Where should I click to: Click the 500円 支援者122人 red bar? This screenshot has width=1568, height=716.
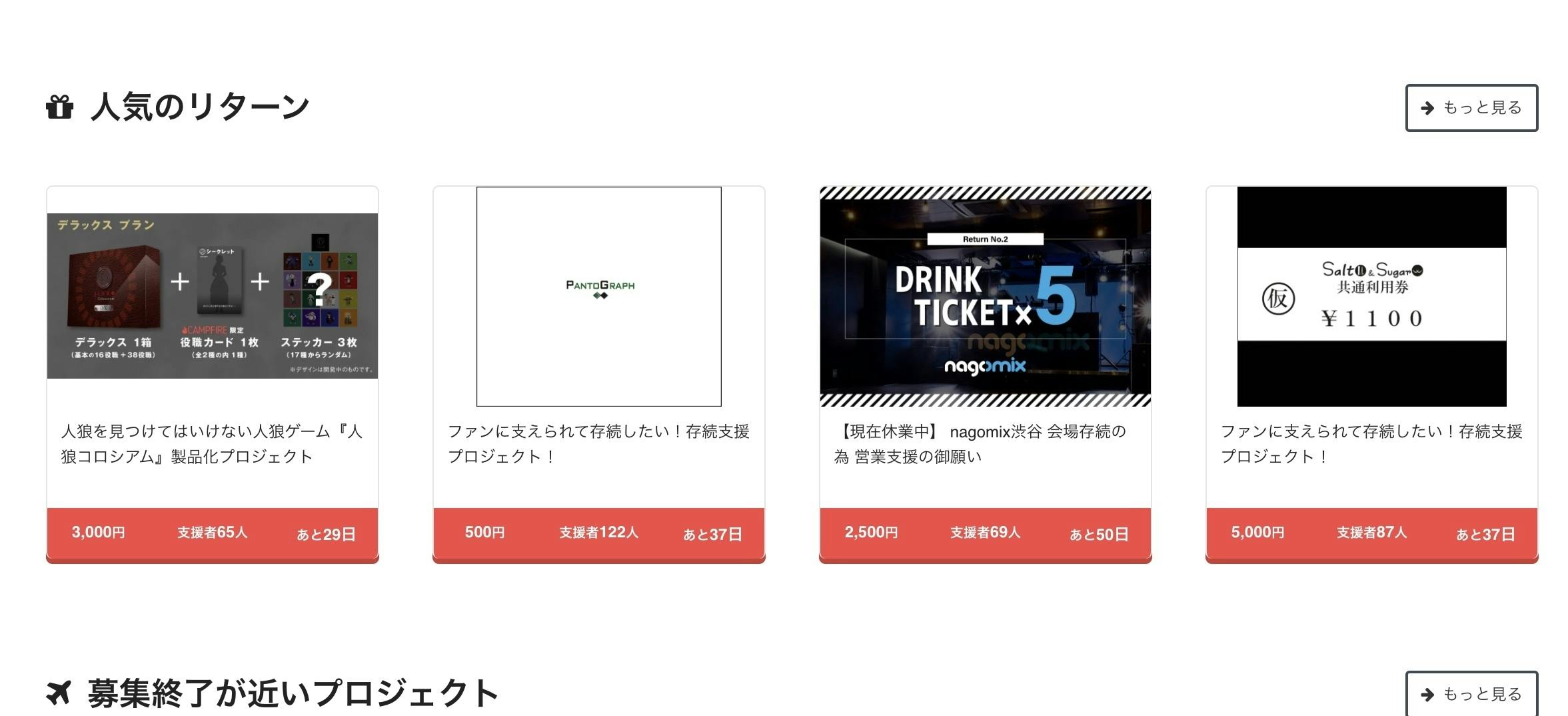pos(599,534)
